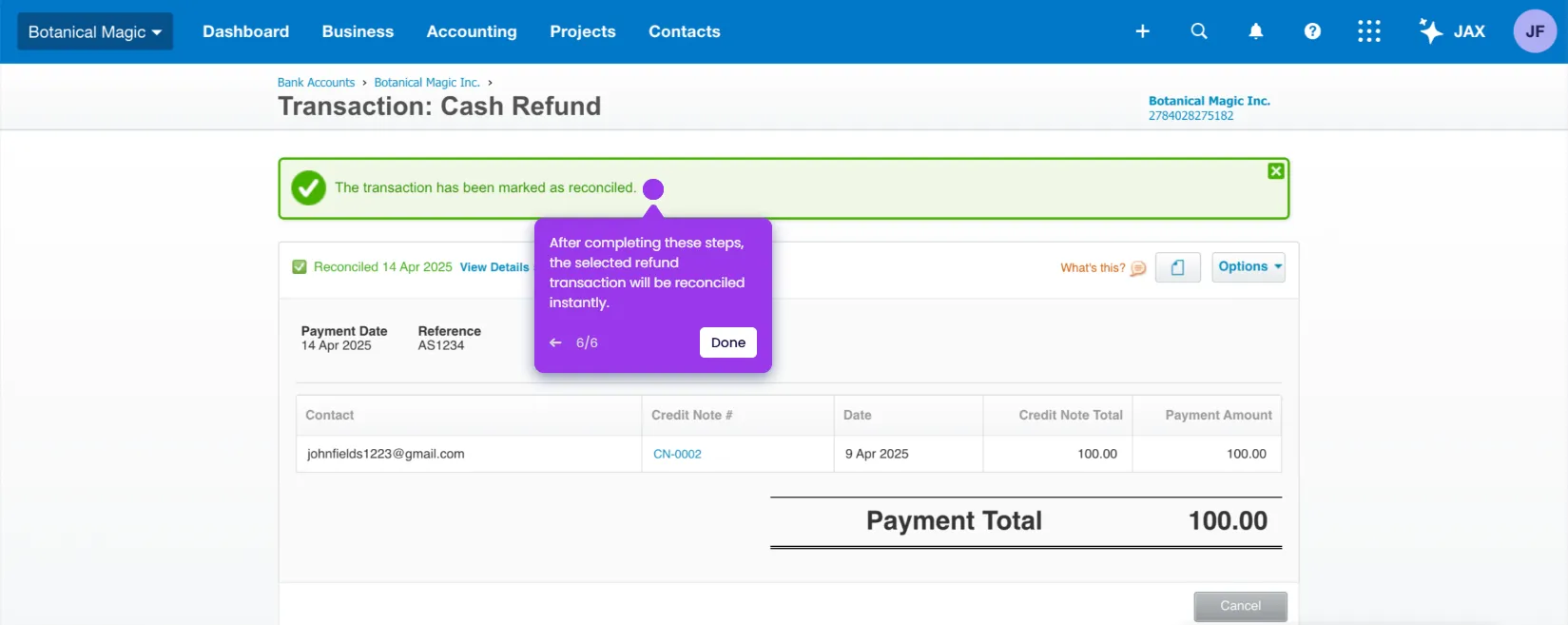
Task: Click the 14 Apr 2025 payment date value
Action: click(337, 345)
